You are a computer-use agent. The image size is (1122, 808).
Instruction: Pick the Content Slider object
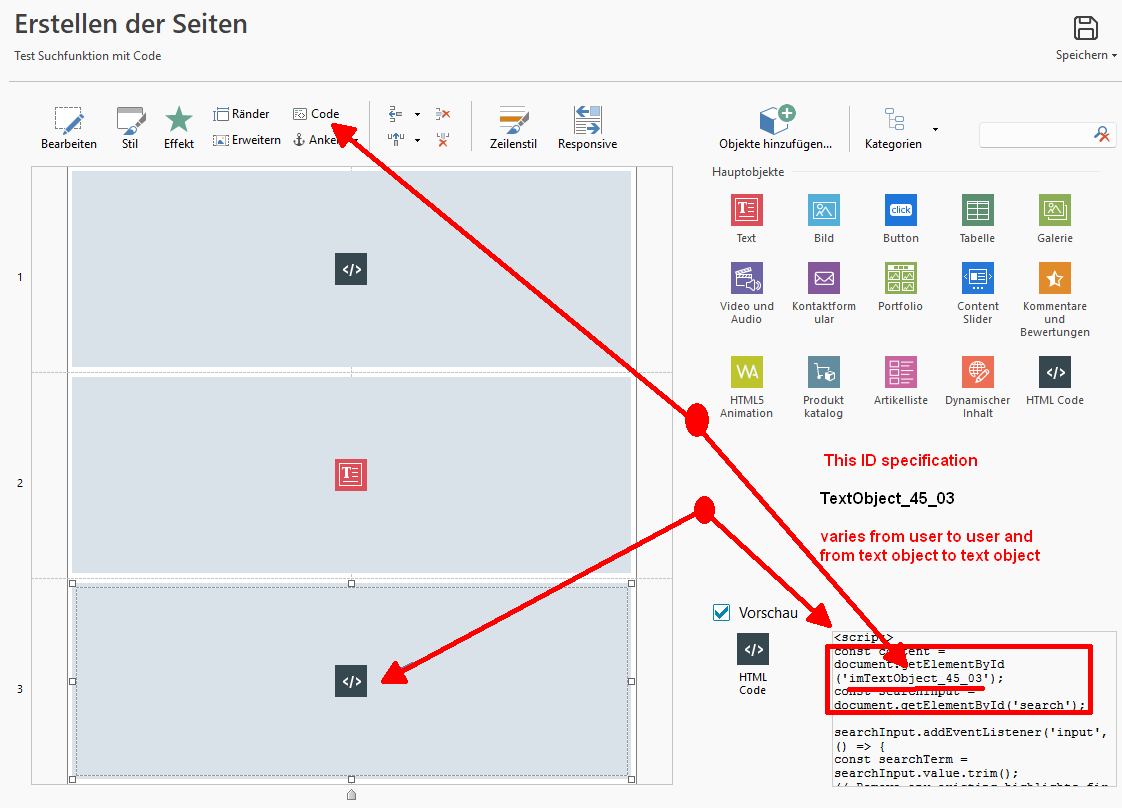pyautogui.click(x=977, y=278)
